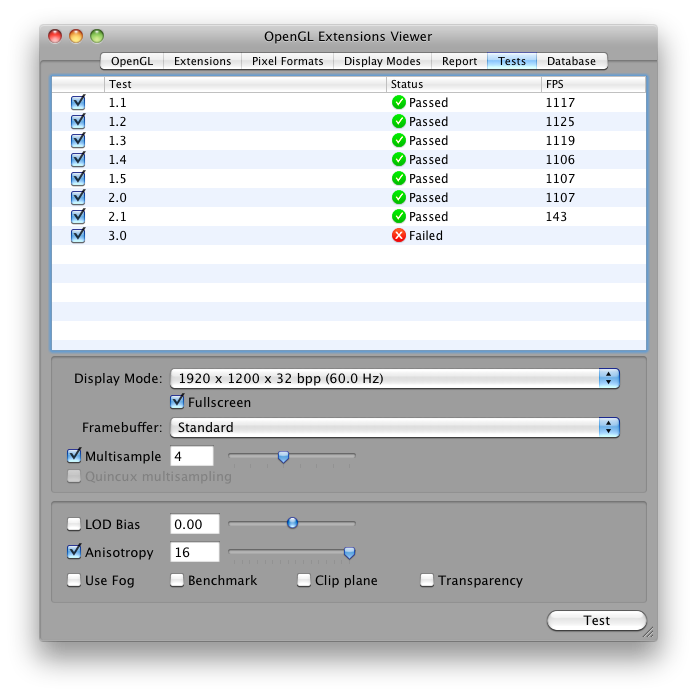Toggle the Anisotropy checkbox
Viewport: 697px width, 696px height.
(x=74, y=552)
